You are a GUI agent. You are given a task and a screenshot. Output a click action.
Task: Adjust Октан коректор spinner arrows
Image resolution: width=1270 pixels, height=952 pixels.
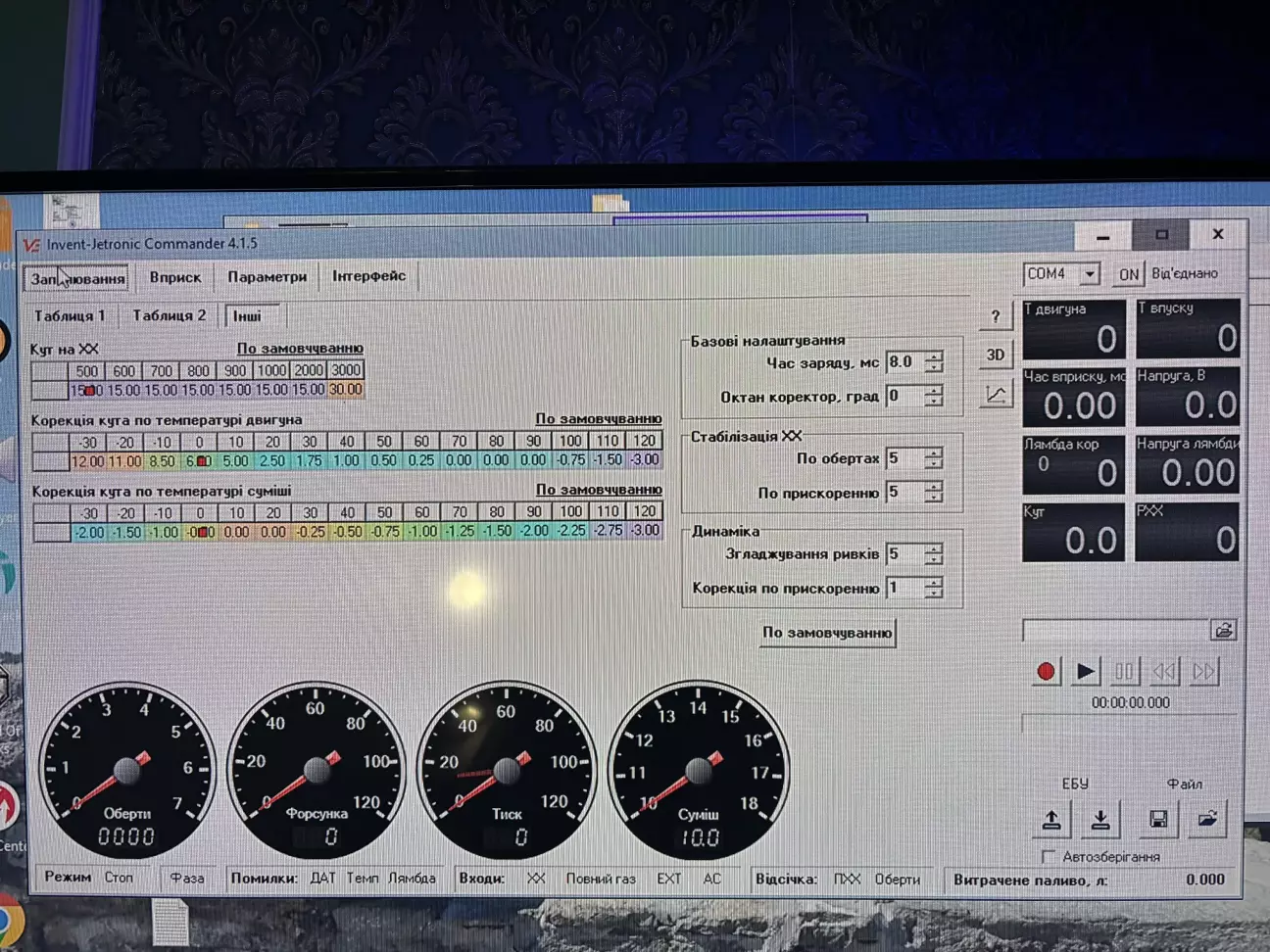tap(934, 397)
